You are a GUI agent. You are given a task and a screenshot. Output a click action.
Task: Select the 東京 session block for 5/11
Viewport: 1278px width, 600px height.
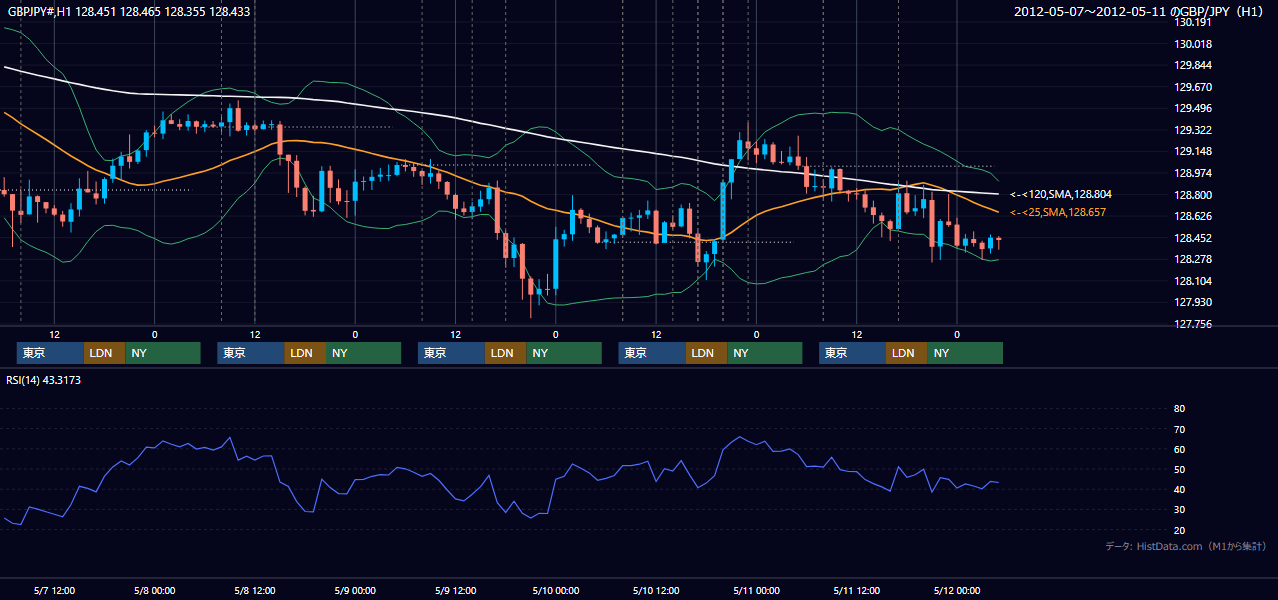[x=852, y=353]
